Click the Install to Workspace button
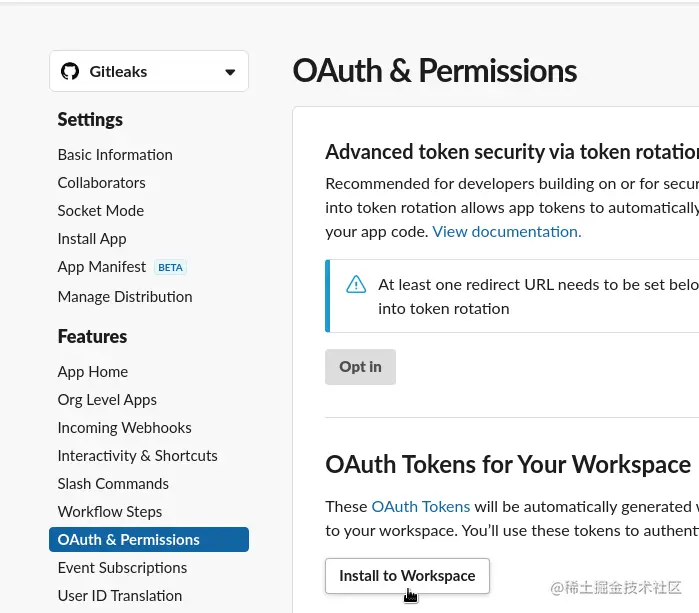 point(407,576)
